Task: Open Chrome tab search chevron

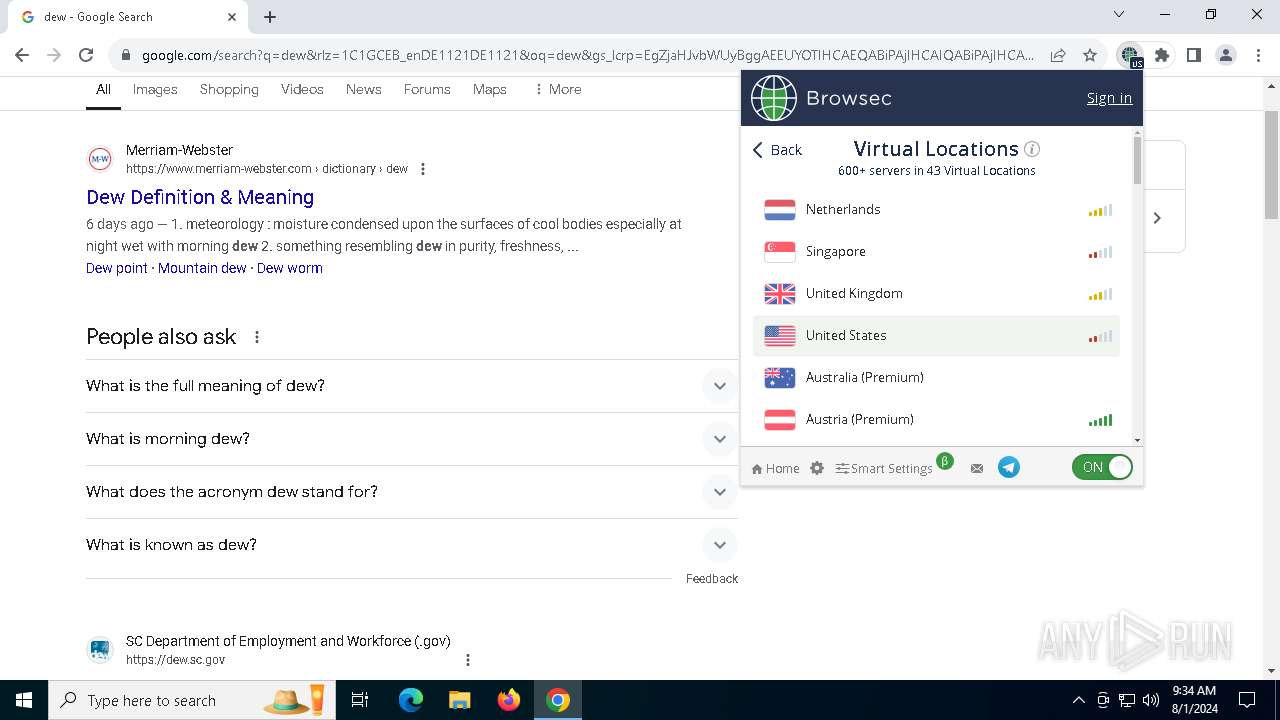Action: click(1119, 14)
